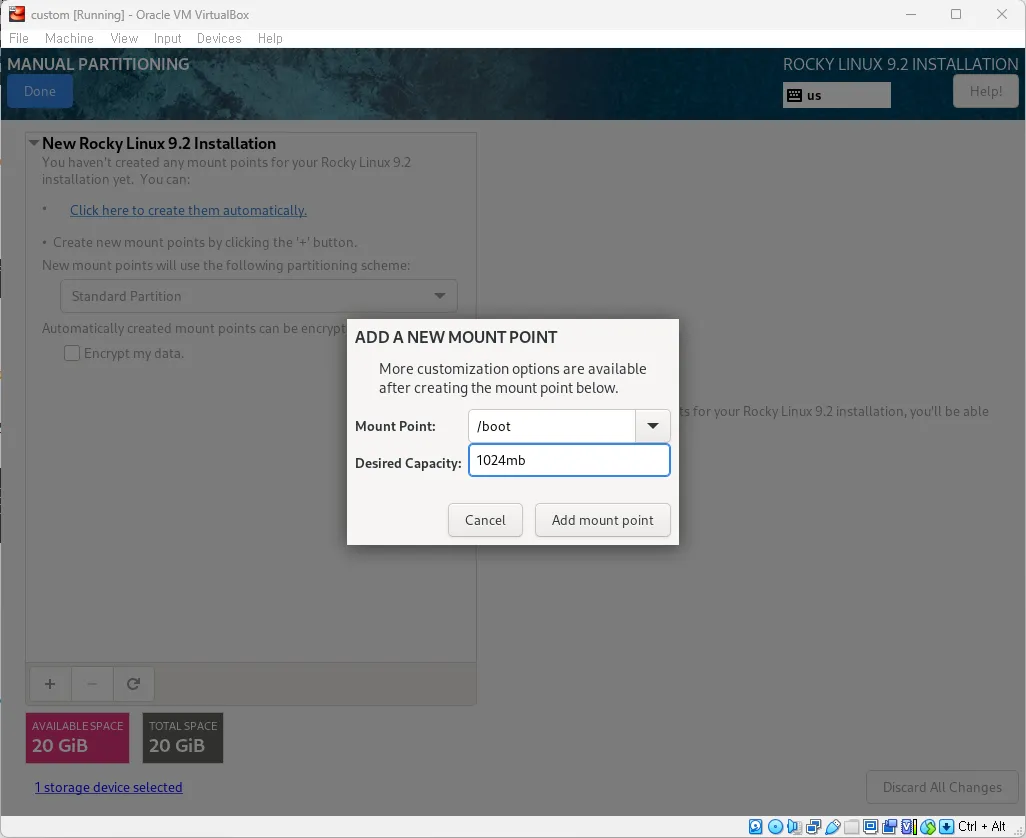Click the plus add mount point icon
1026x838 pixels.
coord(50,684)
